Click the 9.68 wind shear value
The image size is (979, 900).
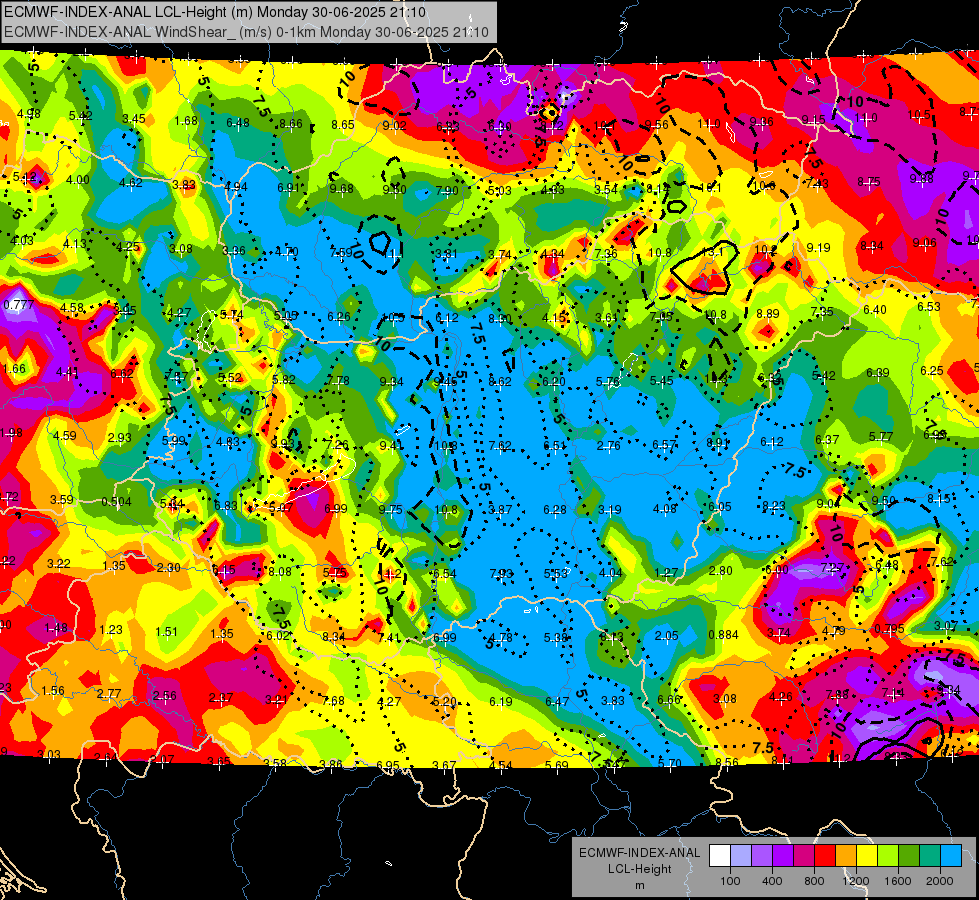(x=342, y=189)
